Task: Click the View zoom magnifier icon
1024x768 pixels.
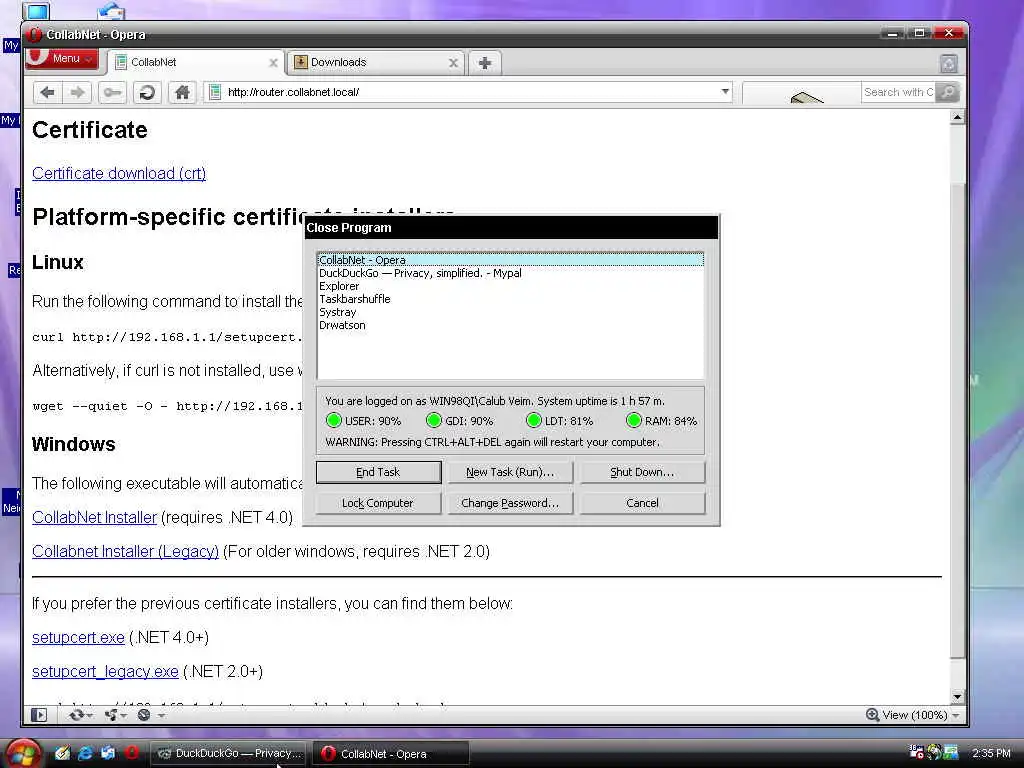Action: 872,715
